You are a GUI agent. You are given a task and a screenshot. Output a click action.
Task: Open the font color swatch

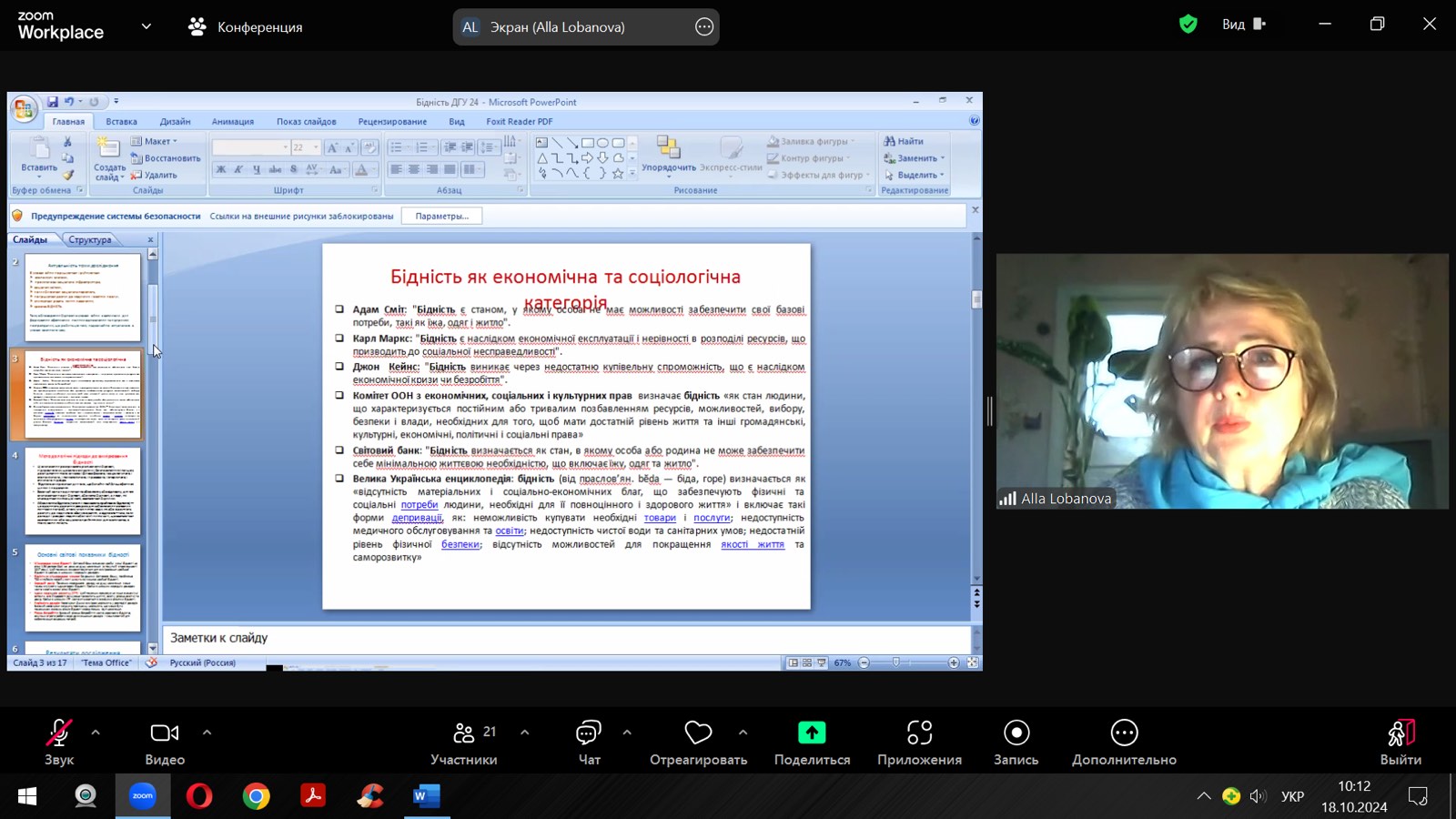click(361, 169)
